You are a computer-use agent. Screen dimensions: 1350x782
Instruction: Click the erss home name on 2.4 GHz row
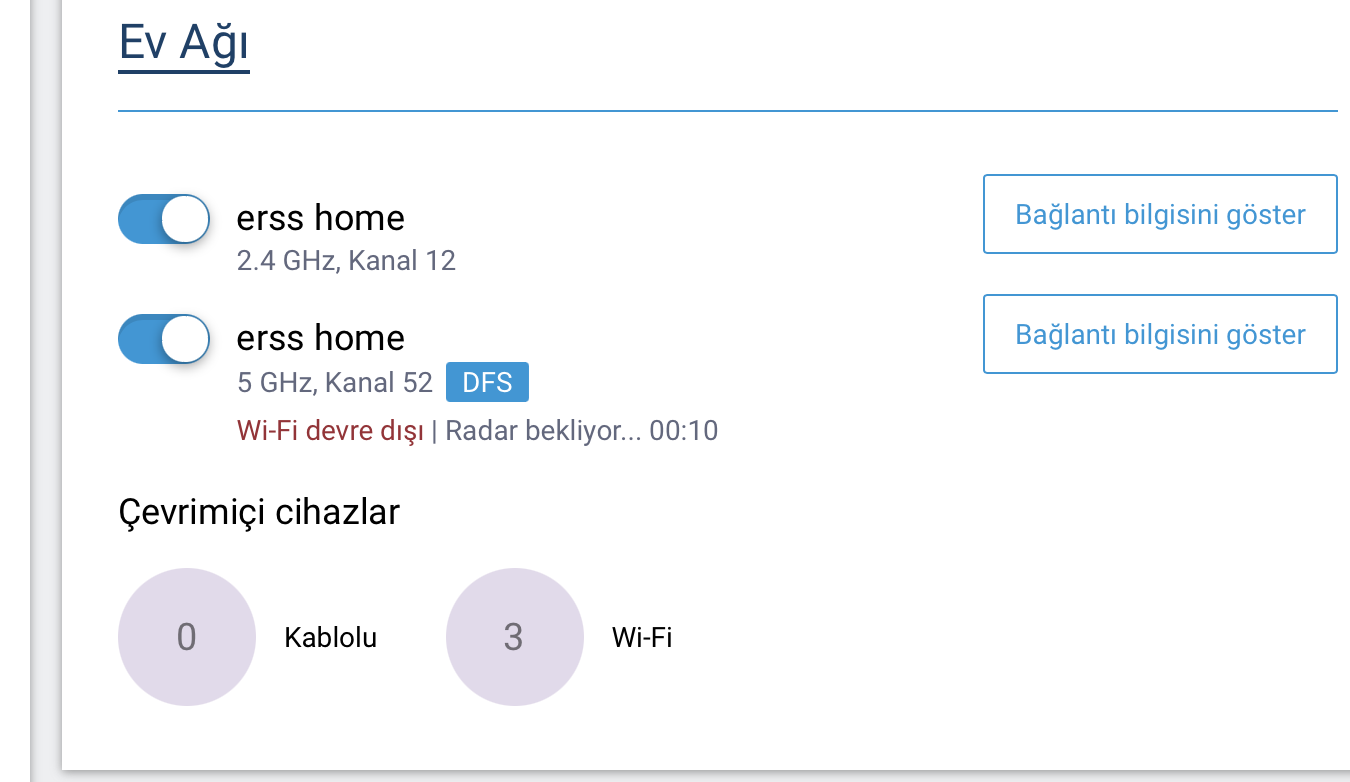coord(321,217)
